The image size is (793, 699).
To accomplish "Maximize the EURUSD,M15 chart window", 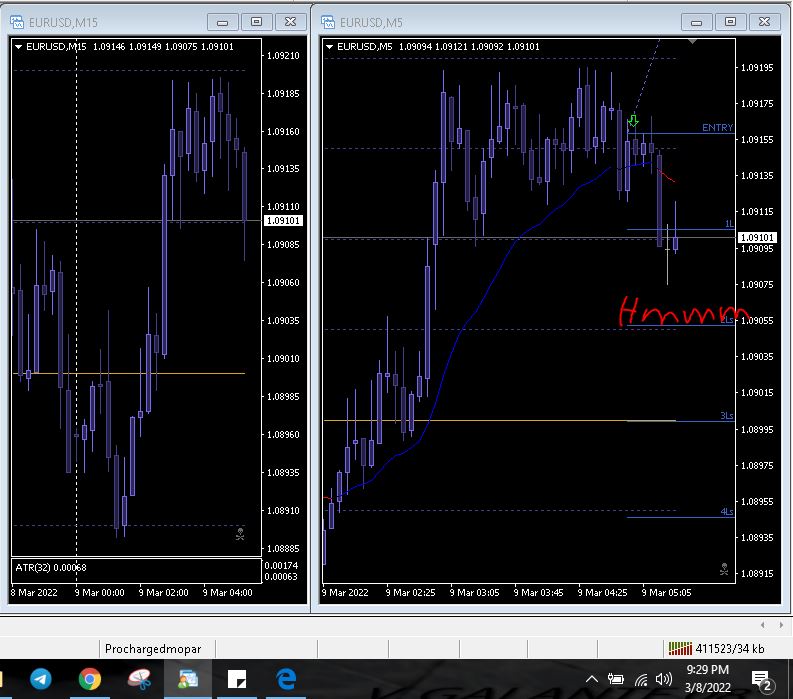I will (256, 22).
